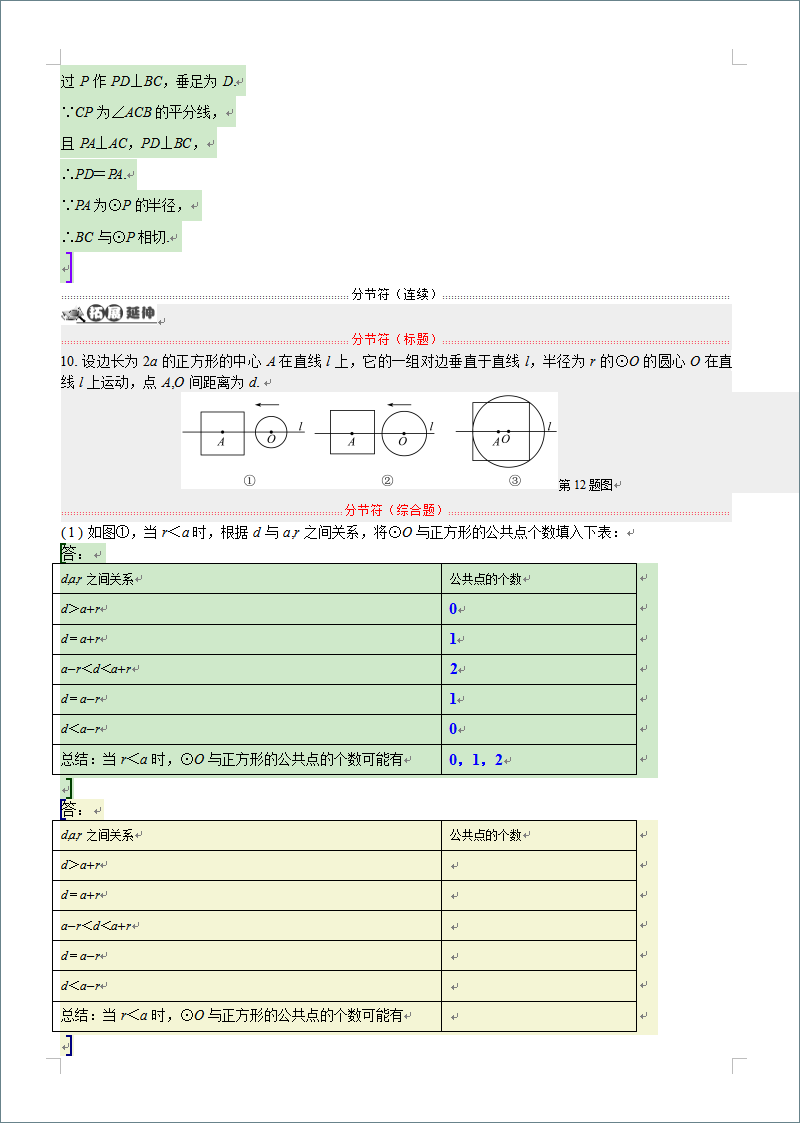Click the line "过 P 作 PD⊥BC，垂足为 D."
This screenshot has height=1123, width=800.
[148, 82]
